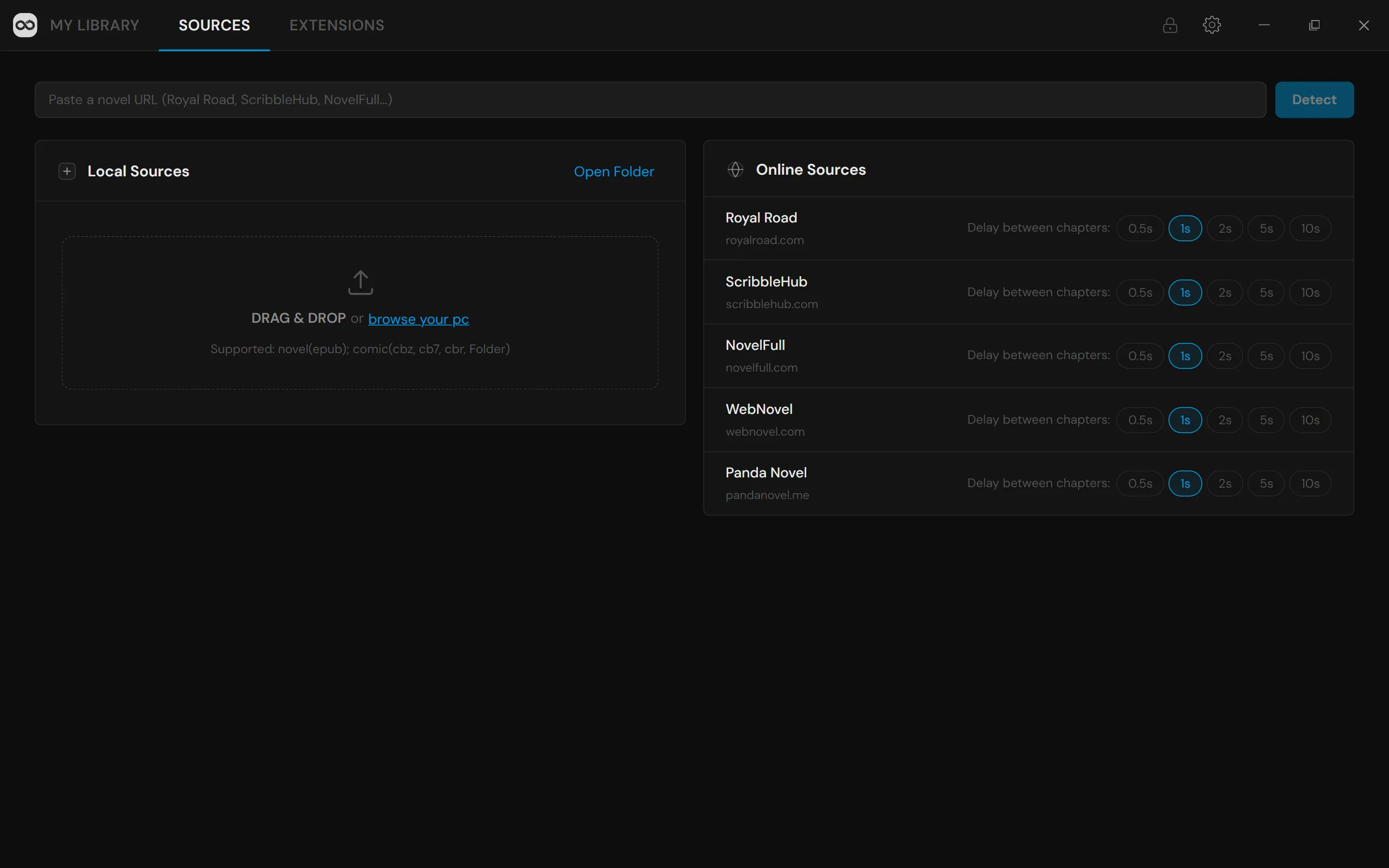Click the pandanovel.me domain text
Image resolution: width=1389 pixels, height=868 pixels.
click(767, 495)
